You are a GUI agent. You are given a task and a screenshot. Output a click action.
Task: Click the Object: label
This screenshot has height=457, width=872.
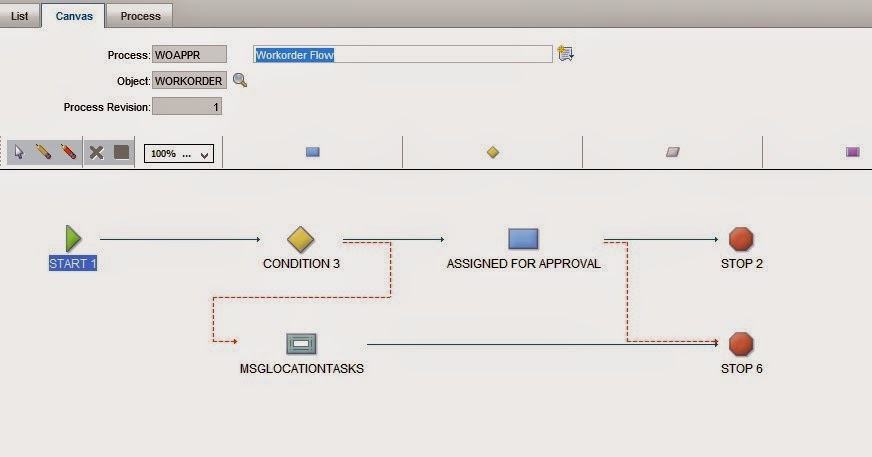tap(133, 81)
